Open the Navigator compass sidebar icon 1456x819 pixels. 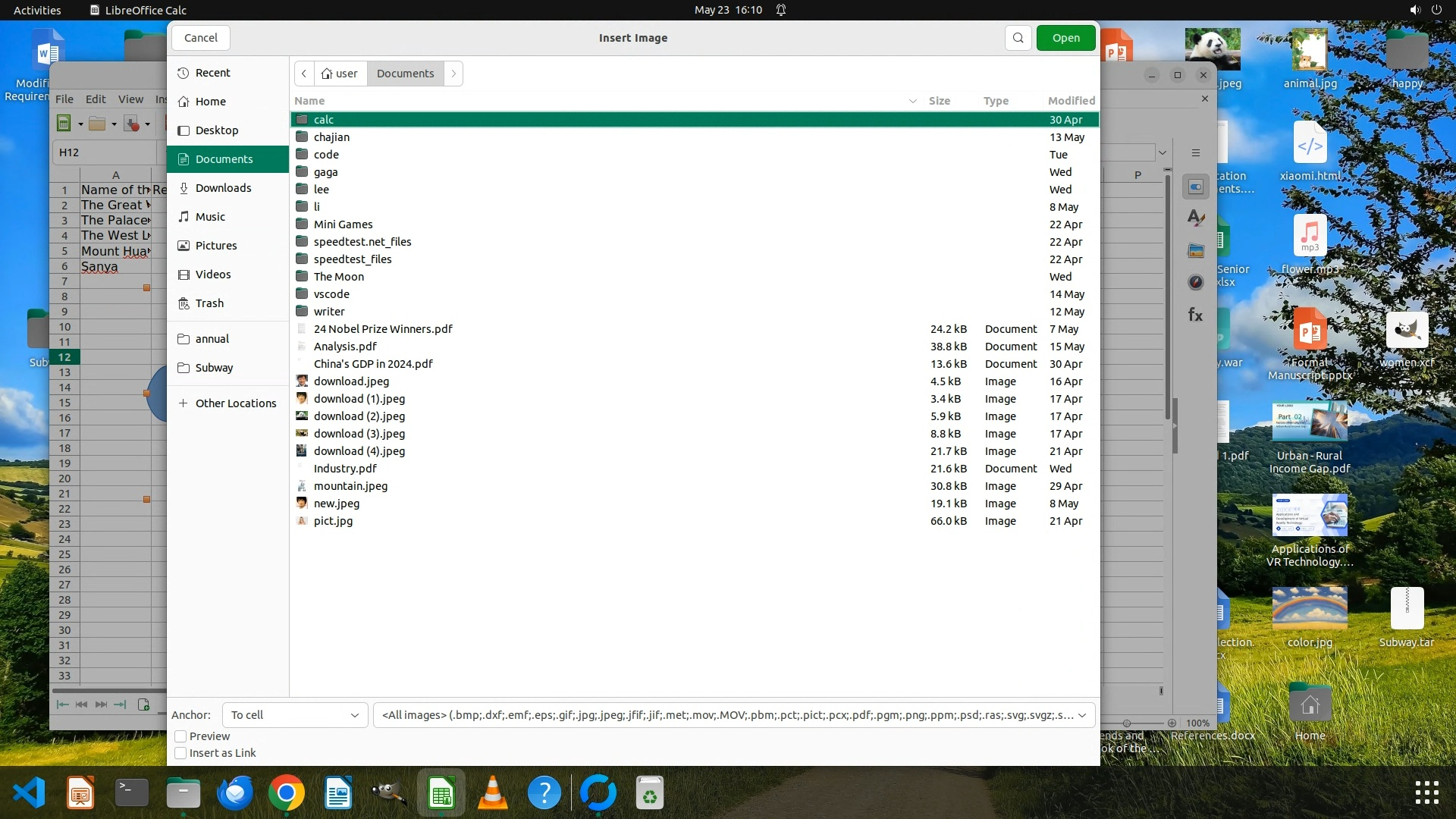(x=1196, y=282)
